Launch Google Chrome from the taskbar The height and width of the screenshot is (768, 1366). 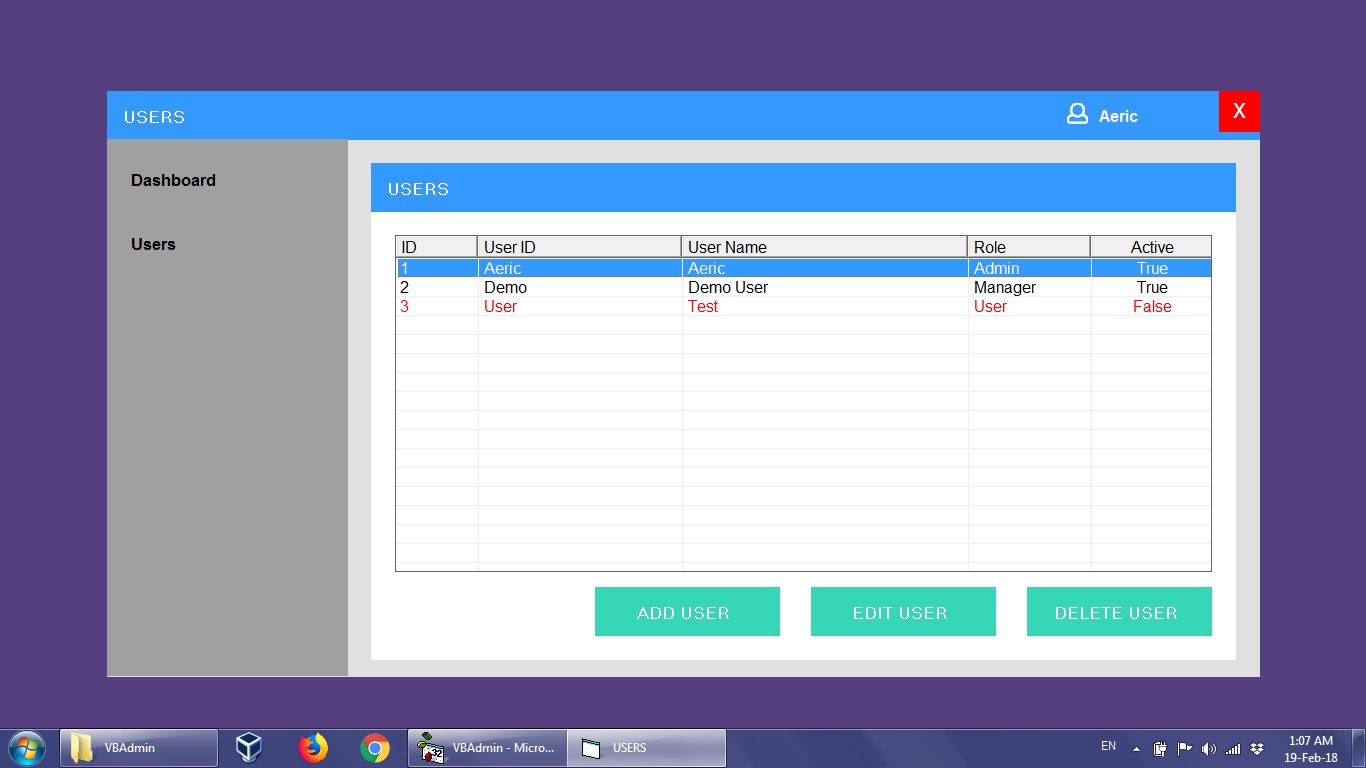[375, 747]
